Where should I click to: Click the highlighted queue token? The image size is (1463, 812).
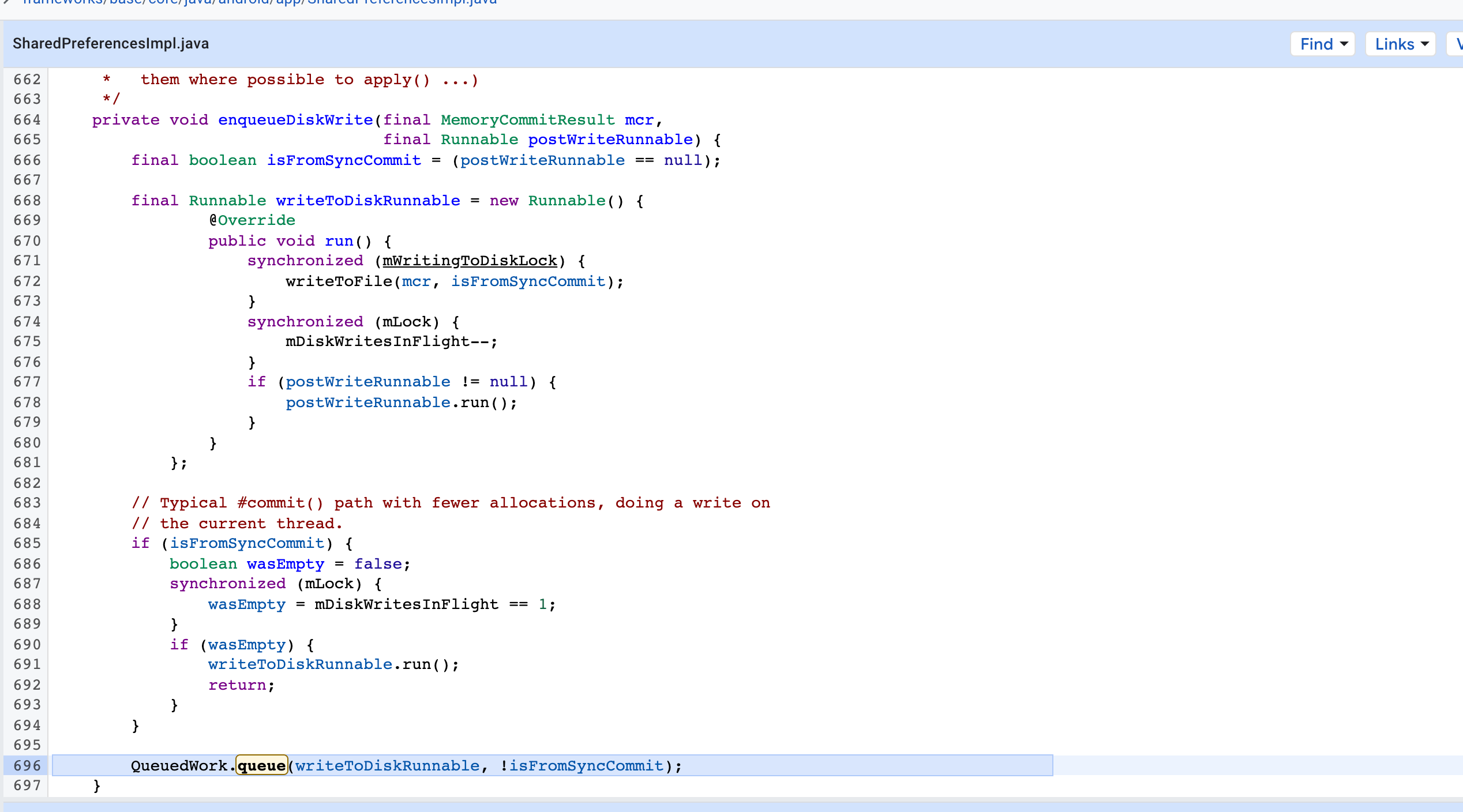tap(261, 765)
